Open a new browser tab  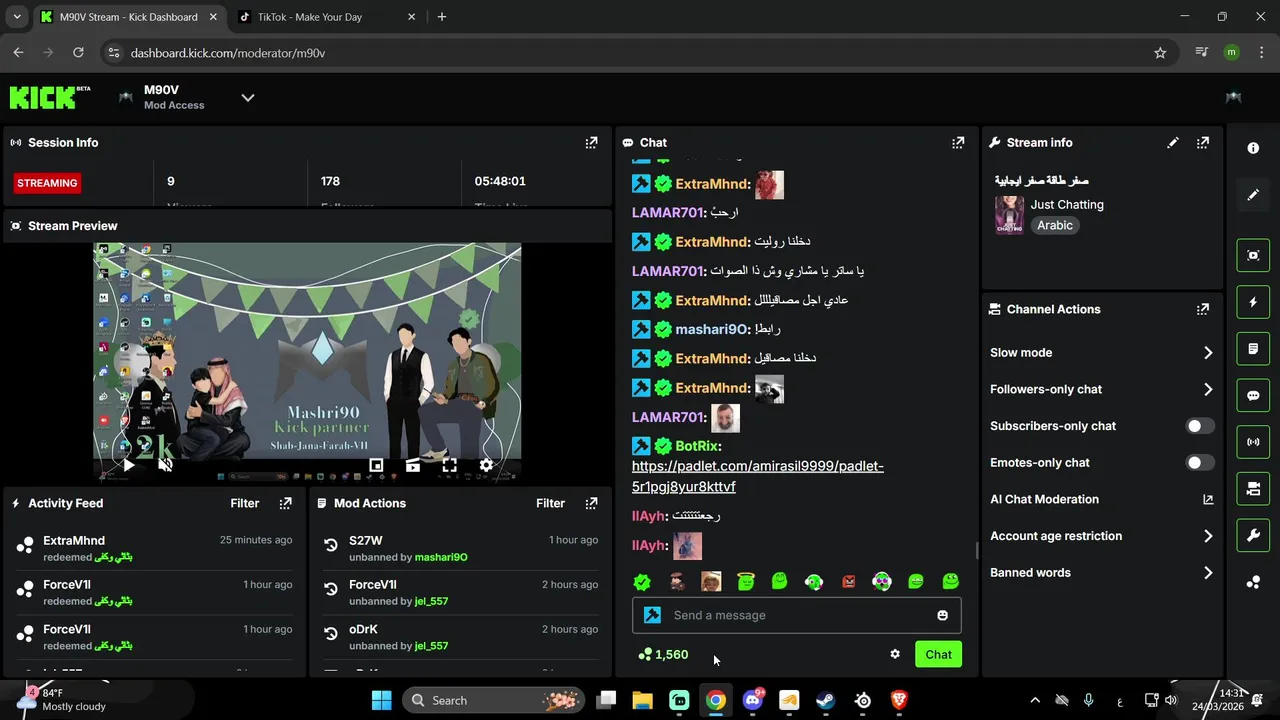[x=442, y=17]
